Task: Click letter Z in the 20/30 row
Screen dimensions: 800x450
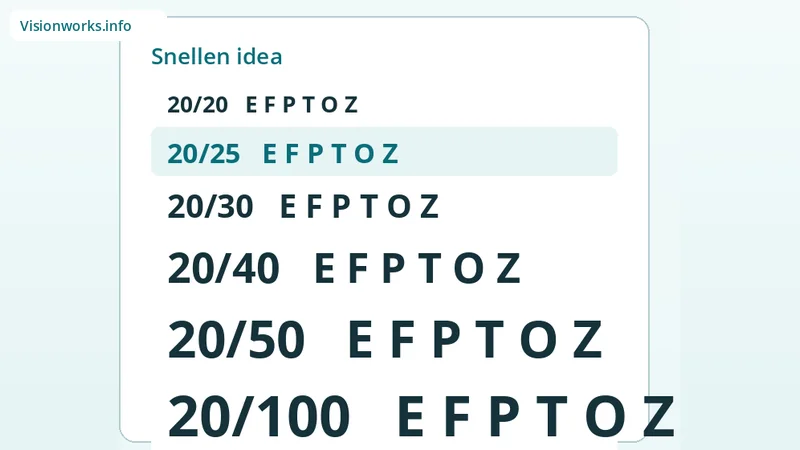Action: coord(430,207)
